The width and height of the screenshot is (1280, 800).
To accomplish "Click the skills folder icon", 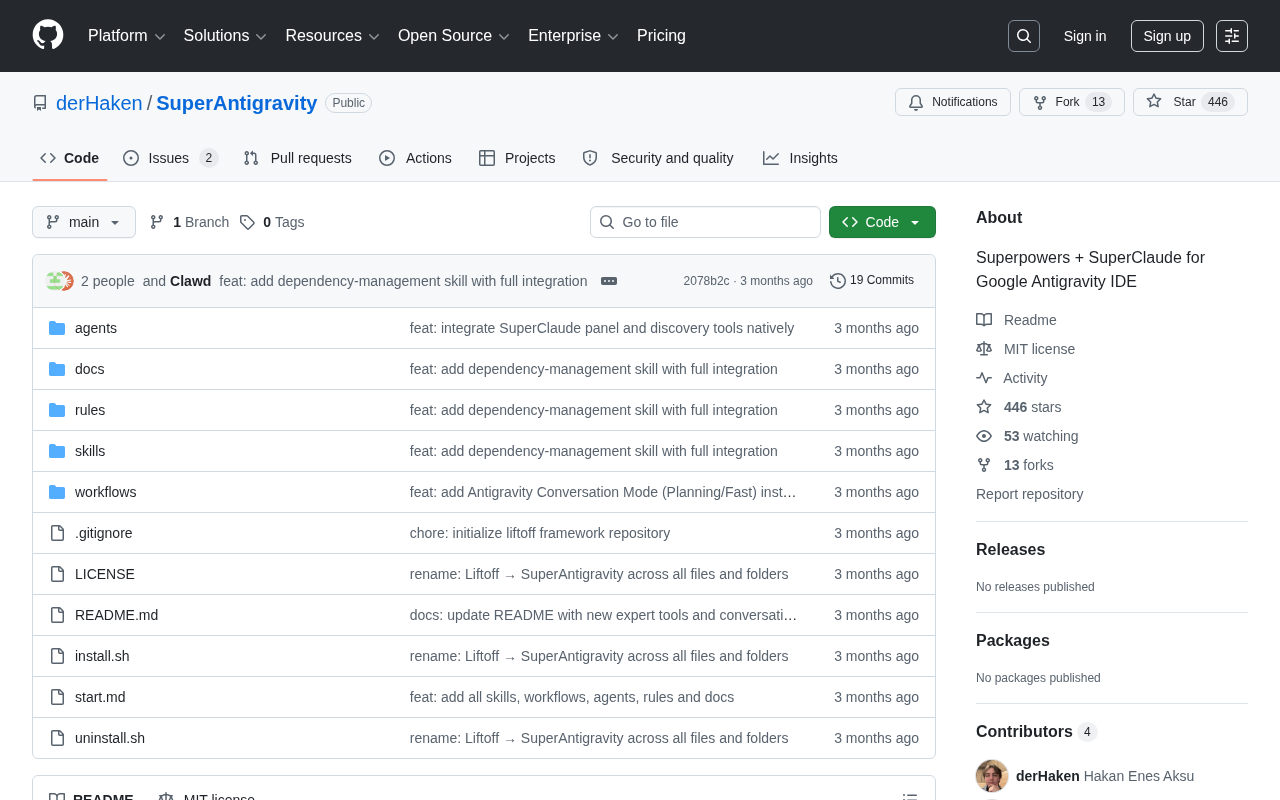I will click(x=57, y=451).
